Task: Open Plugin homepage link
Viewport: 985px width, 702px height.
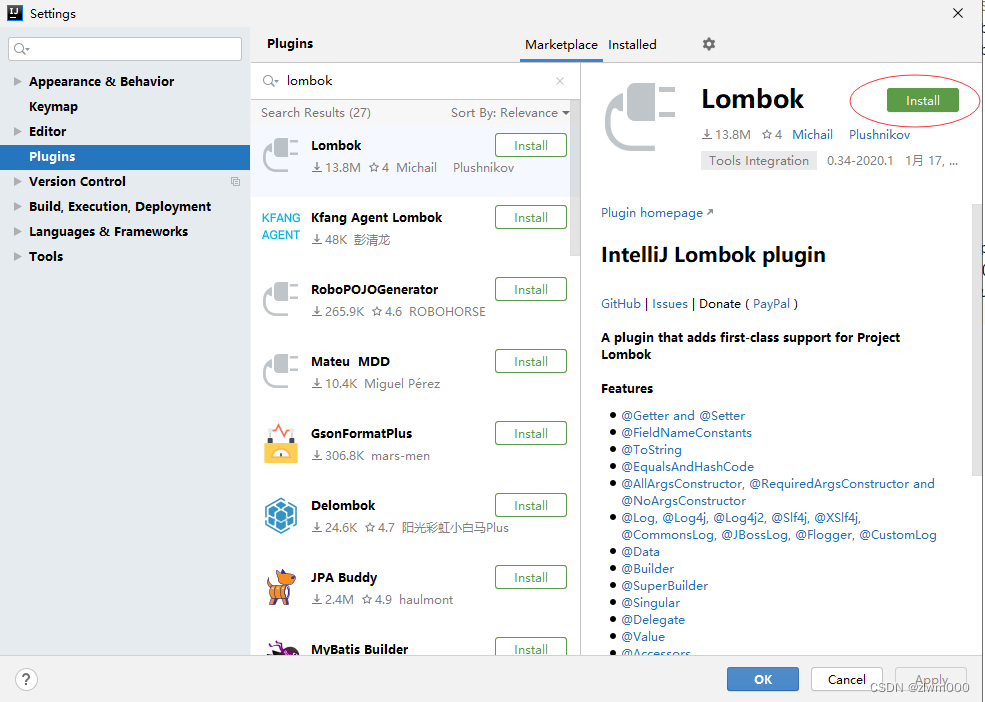Action: [x=657, y=212]
